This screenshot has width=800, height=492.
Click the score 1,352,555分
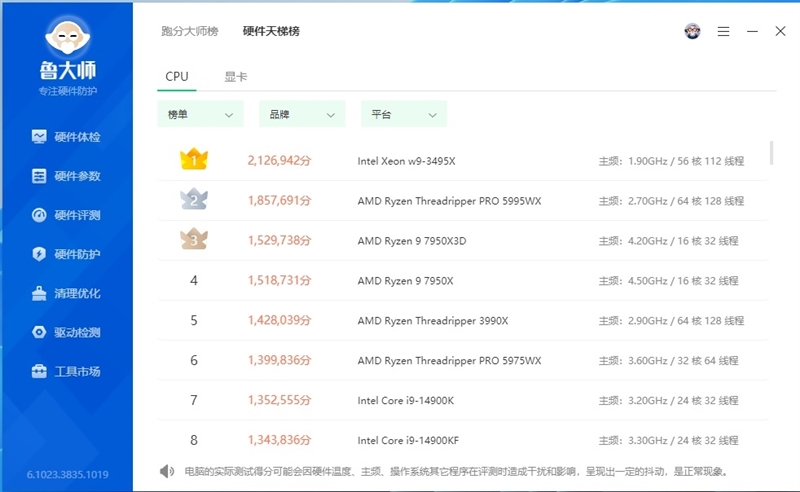coord(280,400)
